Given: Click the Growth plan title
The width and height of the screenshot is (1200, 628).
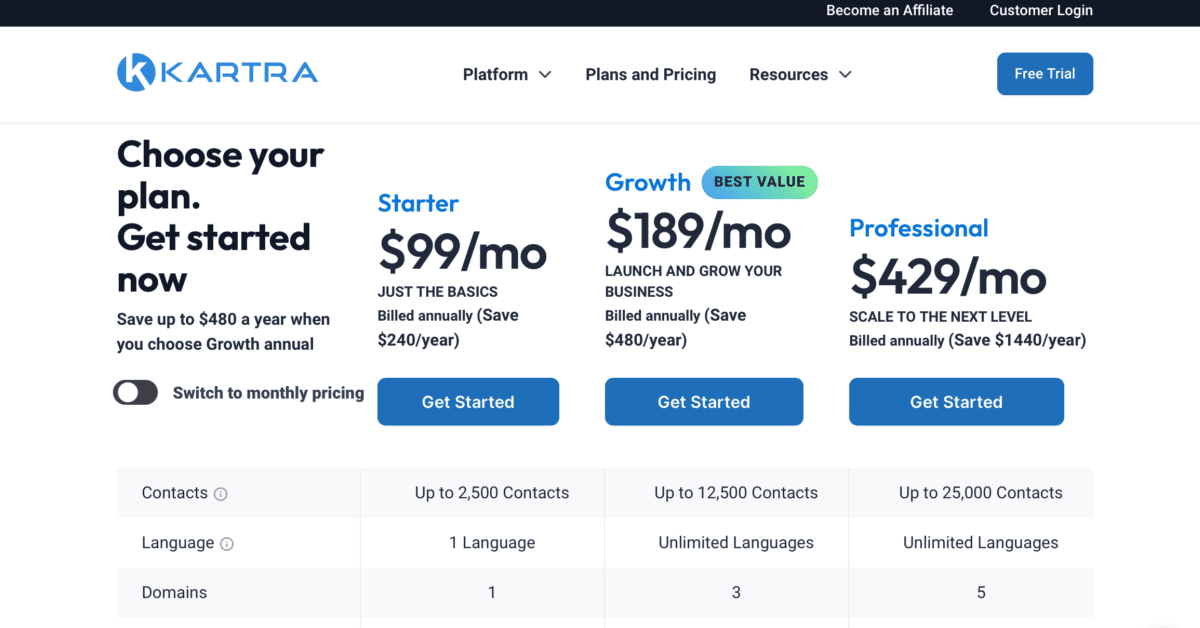Looking at the screenshot, I should coord(647,182).
